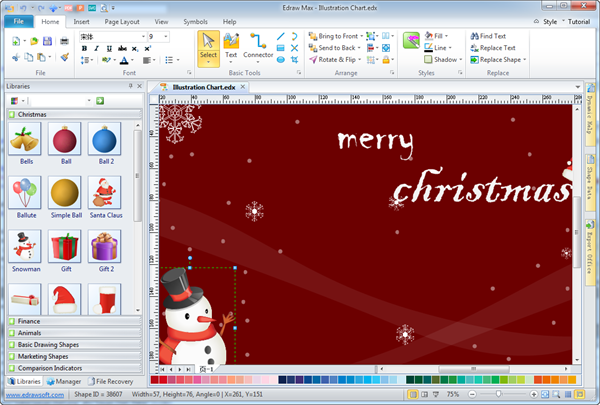Select the Text tool
This screenshot has height=405, width=600.
point(231,47)
